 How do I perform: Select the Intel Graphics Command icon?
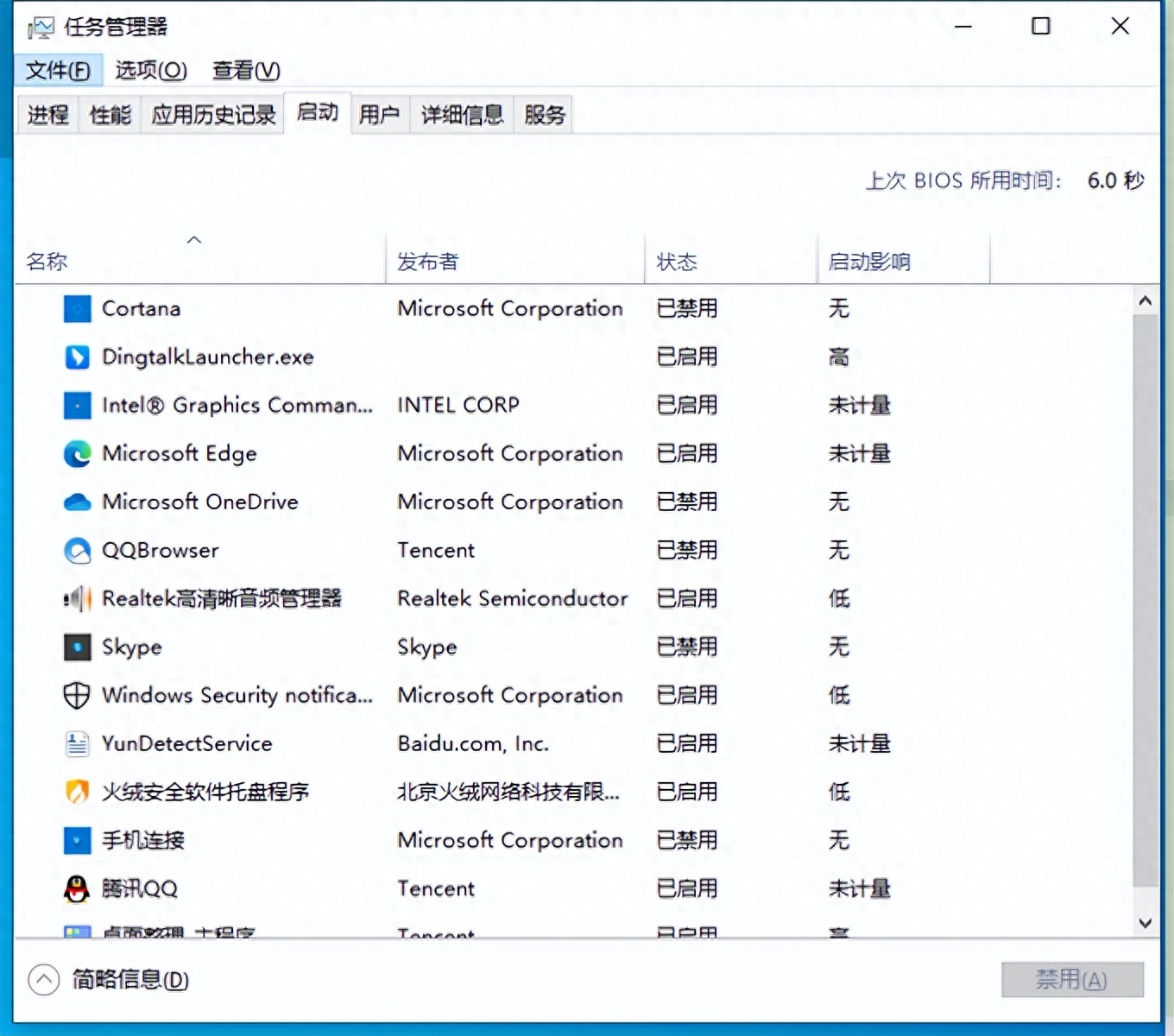(x=77, y=405)
